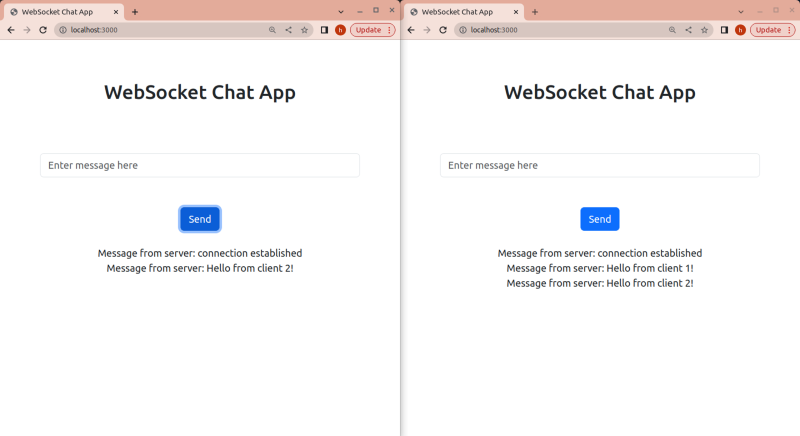Image resolution: width=800 pixels, height=436 pixels.
Task: Click the share icon in left address bar
Action: [x=288, y=30]
